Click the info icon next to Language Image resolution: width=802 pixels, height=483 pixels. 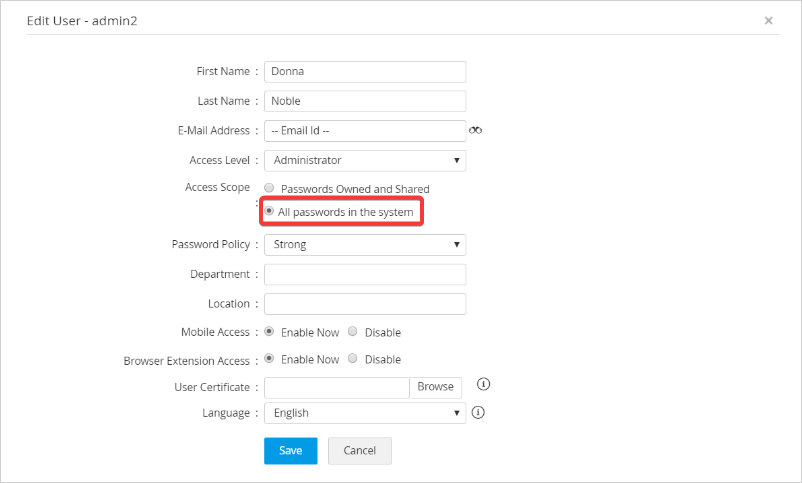pyautogui.click(x=478, y=412)
